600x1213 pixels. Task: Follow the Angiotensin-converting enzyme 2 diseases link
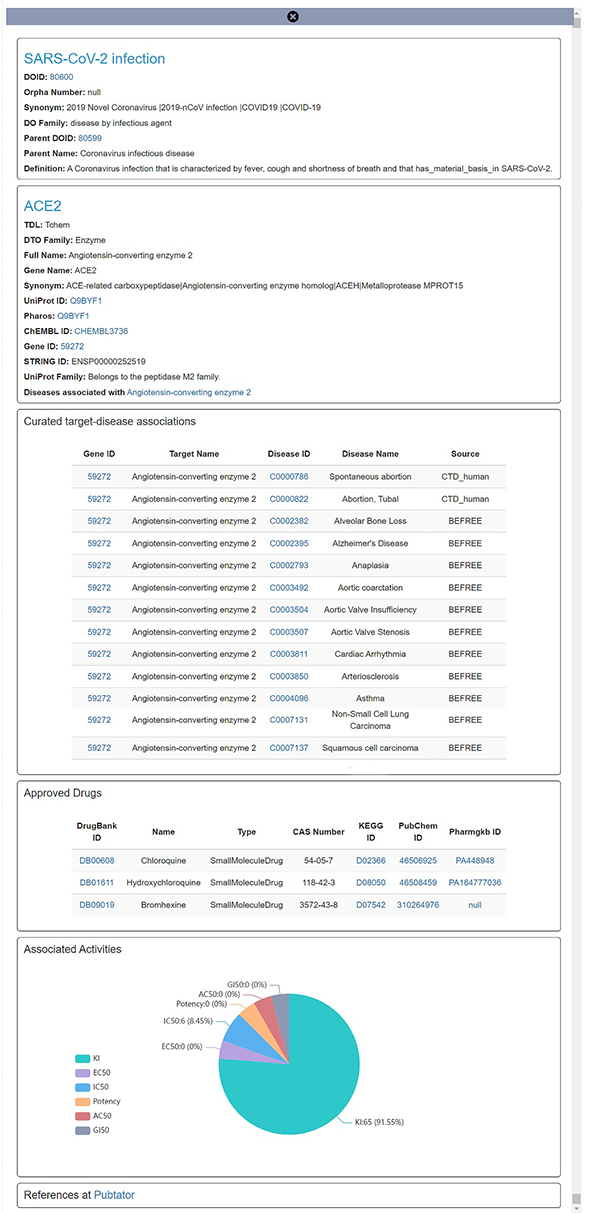pos(188,393)
